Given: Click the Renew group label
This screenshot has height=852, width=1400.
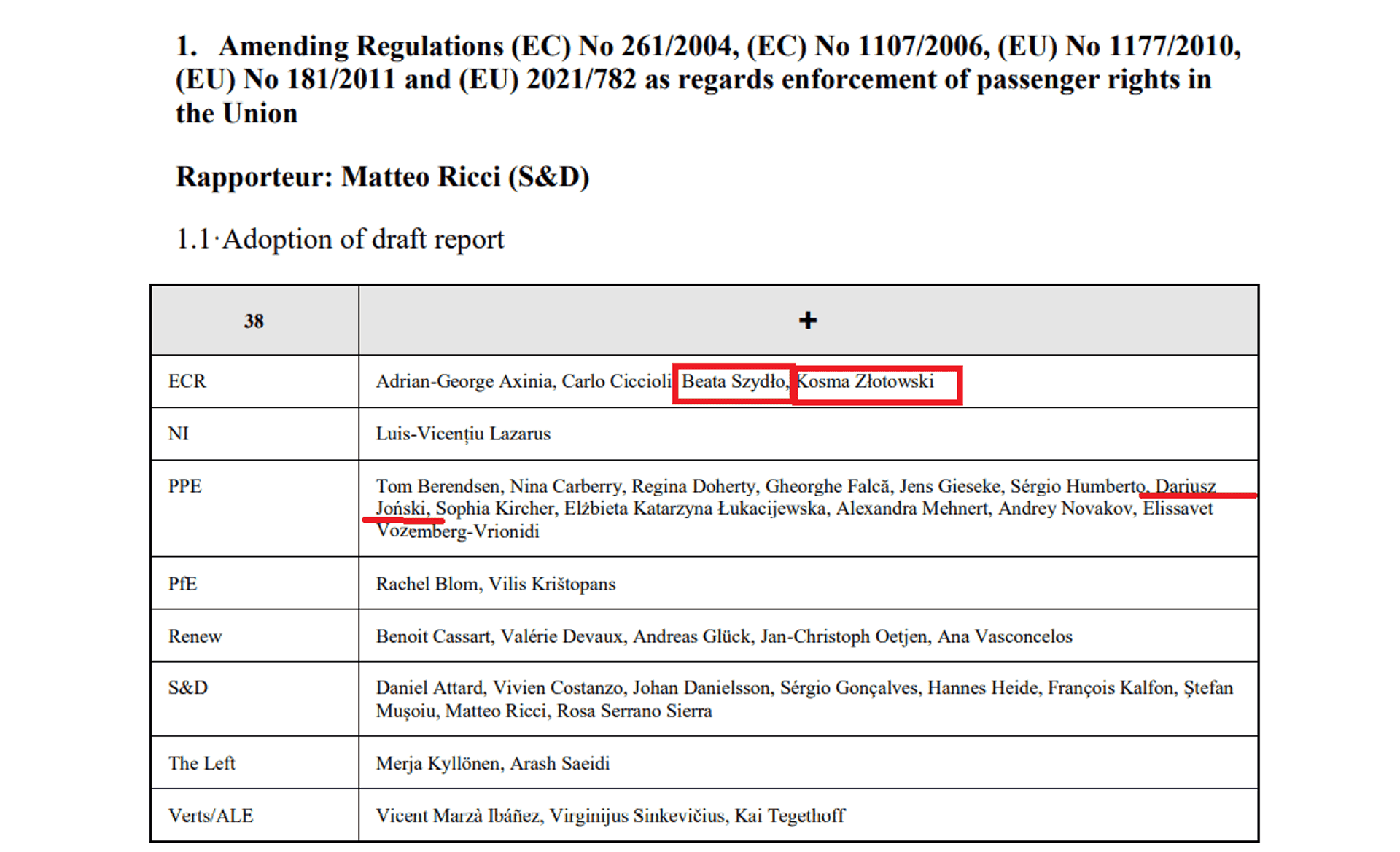Looking at the screenshot, I should point(195,636).
